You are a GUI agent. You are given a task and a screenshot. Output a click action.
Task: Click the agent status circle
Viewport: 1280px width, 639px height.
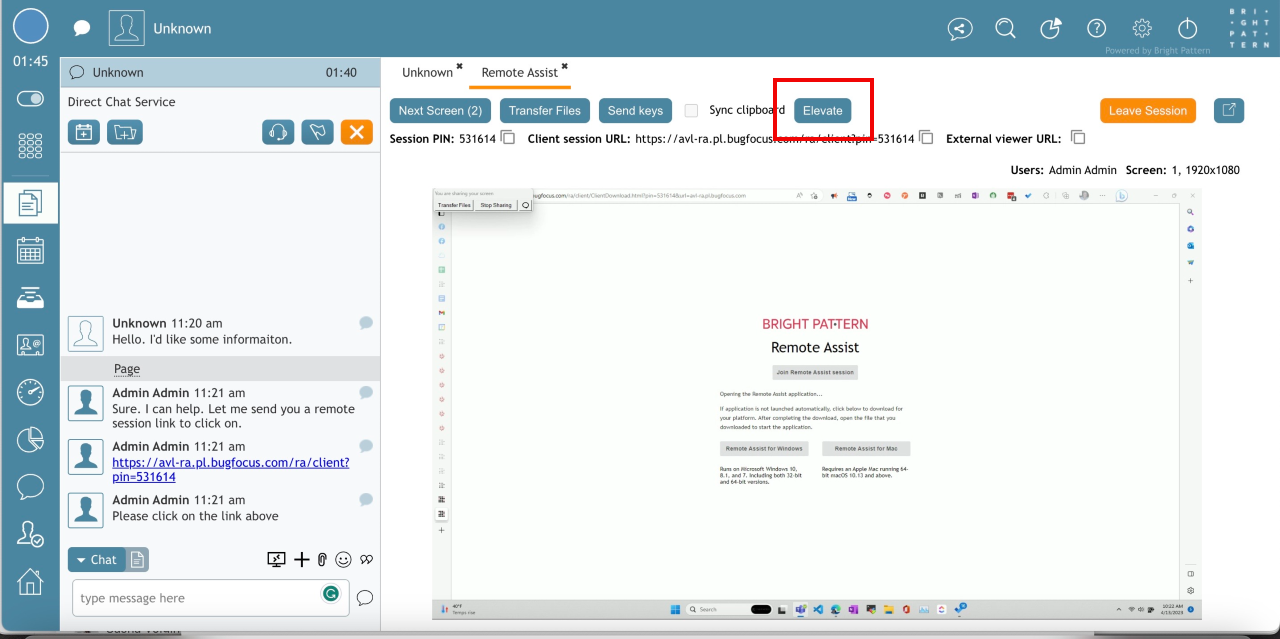pos(31,27)
